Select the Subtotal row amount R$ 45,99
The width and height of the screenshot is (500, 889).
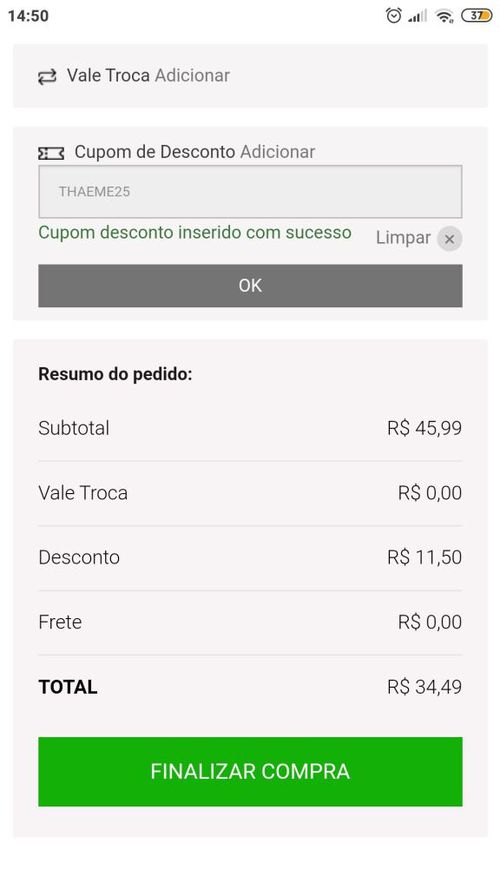tap(425, 428)
